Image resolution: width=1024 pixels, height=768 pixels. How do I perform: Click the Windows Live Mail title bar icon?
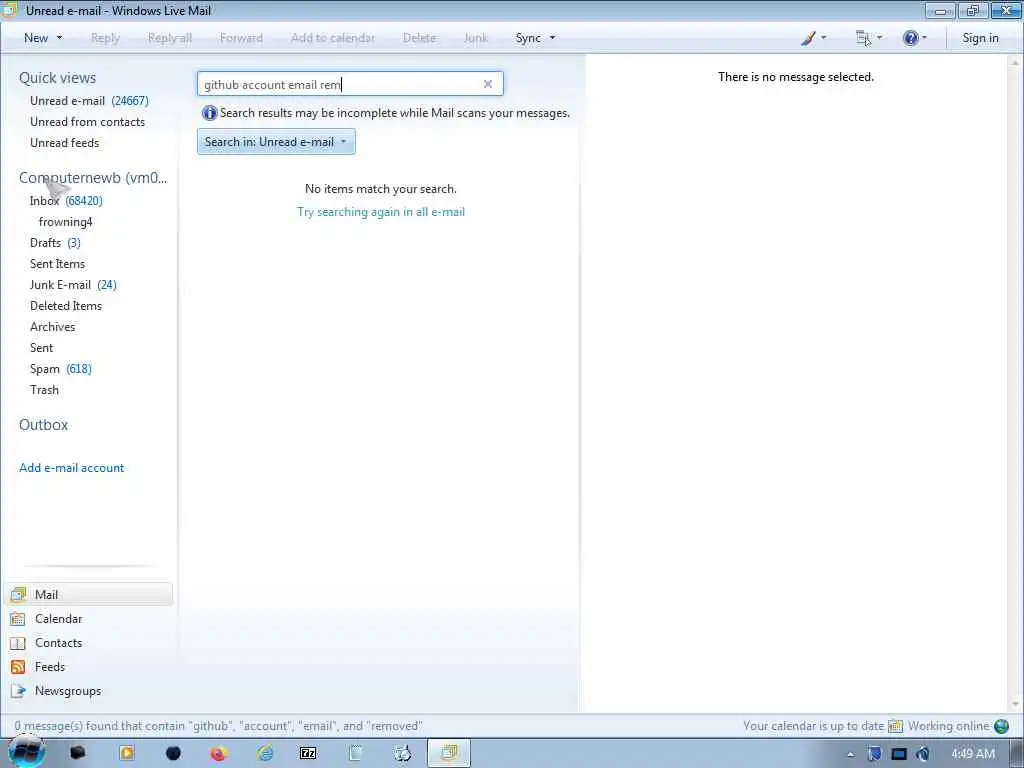coord(10,10)
